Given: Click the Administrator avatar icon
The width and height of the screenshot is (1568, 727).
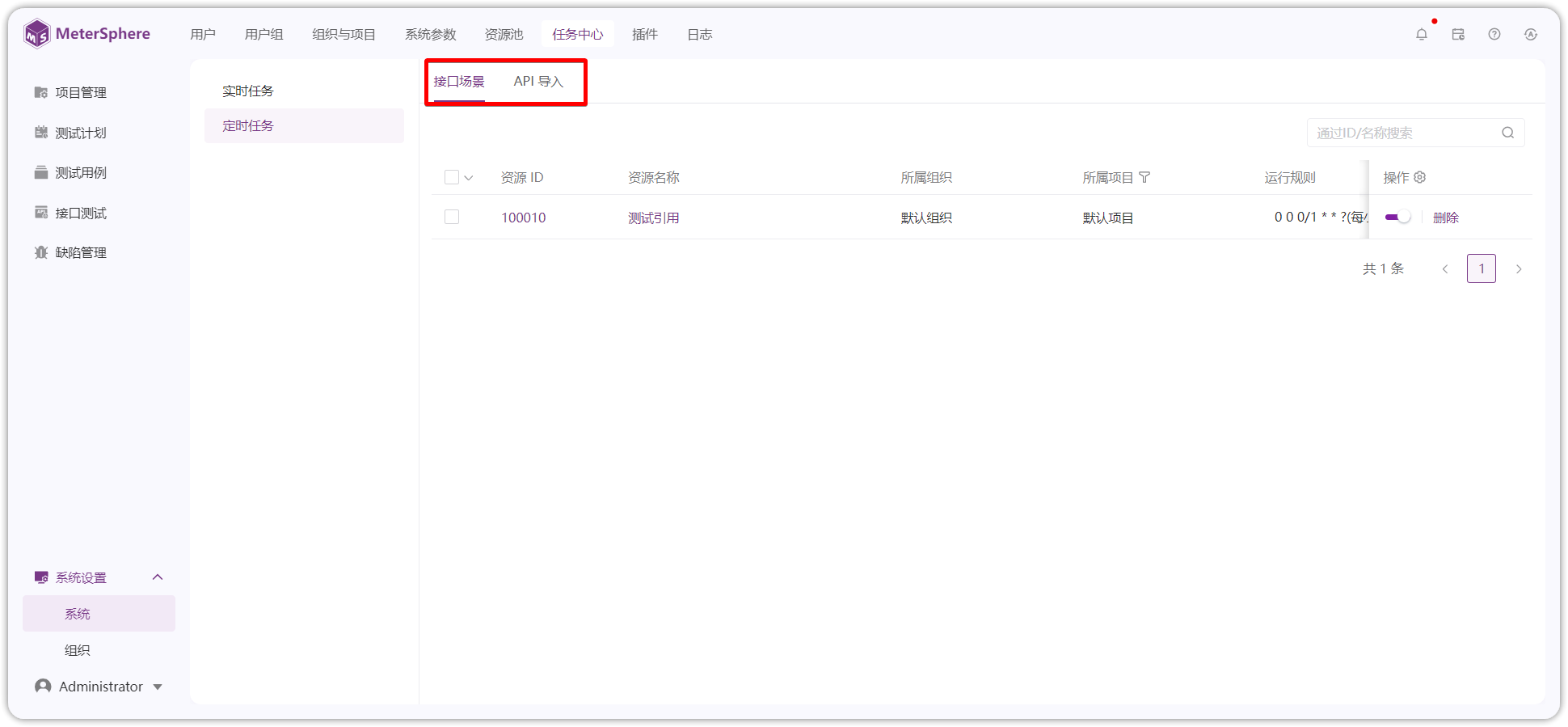Looking at the screenshot, I should [x=43, y=686].
